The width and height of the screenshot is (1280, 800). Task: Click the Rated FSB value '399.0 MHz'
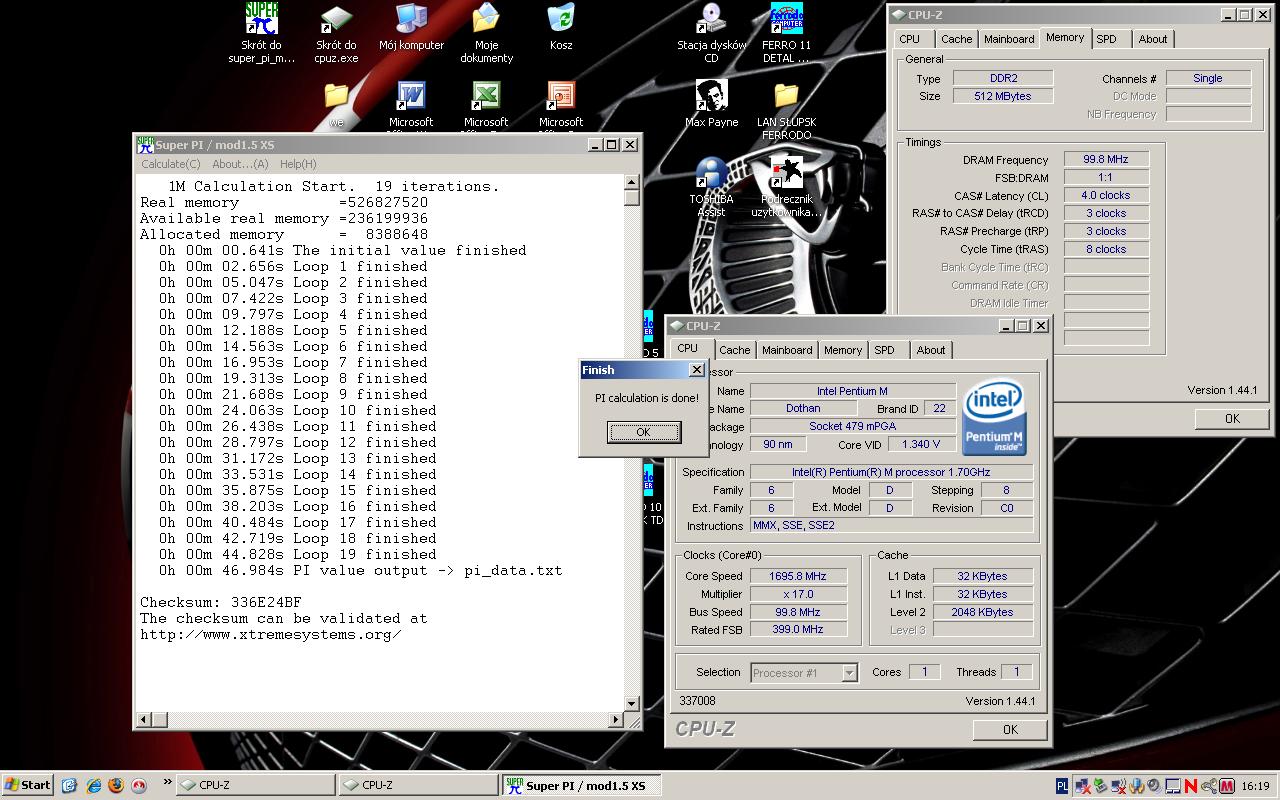(797, 630)
